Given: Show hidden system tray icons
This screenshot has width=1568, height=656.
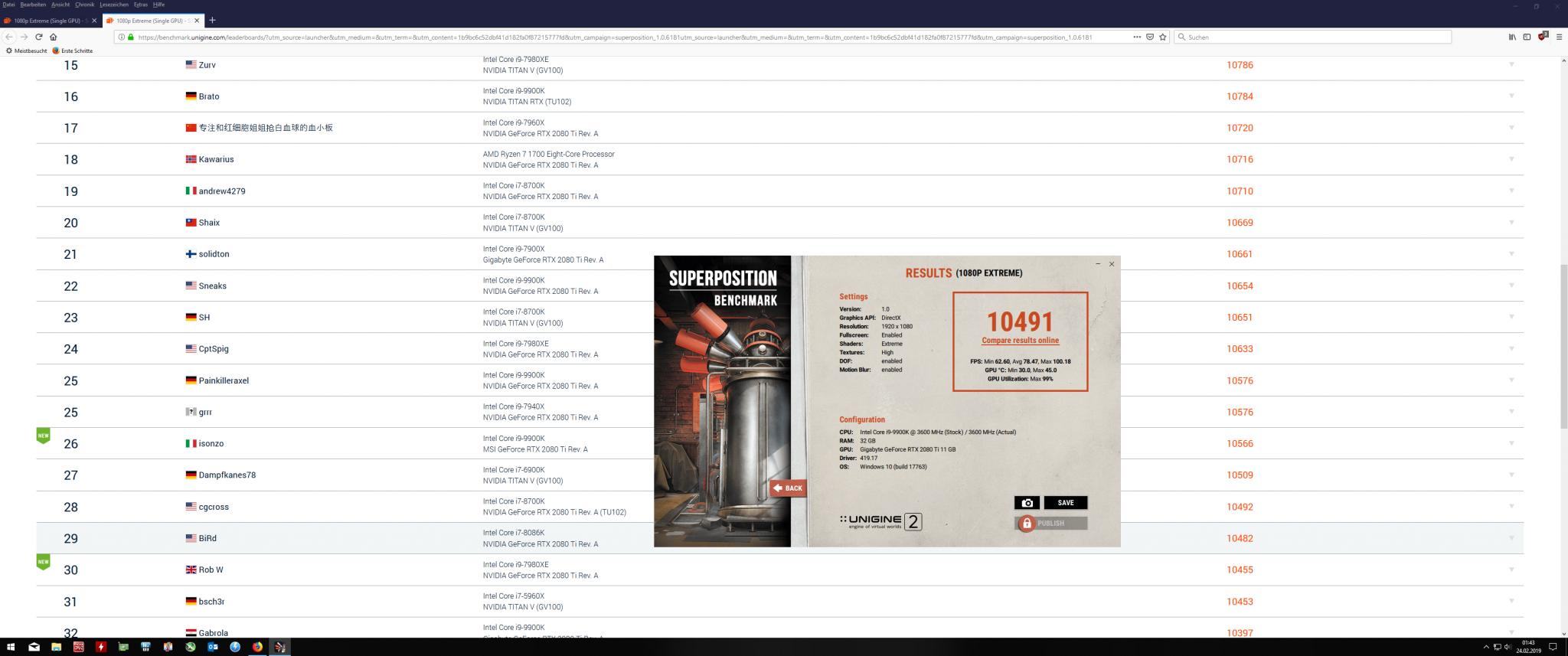Looking at the screenshot, I should [x=1486, y=647].
